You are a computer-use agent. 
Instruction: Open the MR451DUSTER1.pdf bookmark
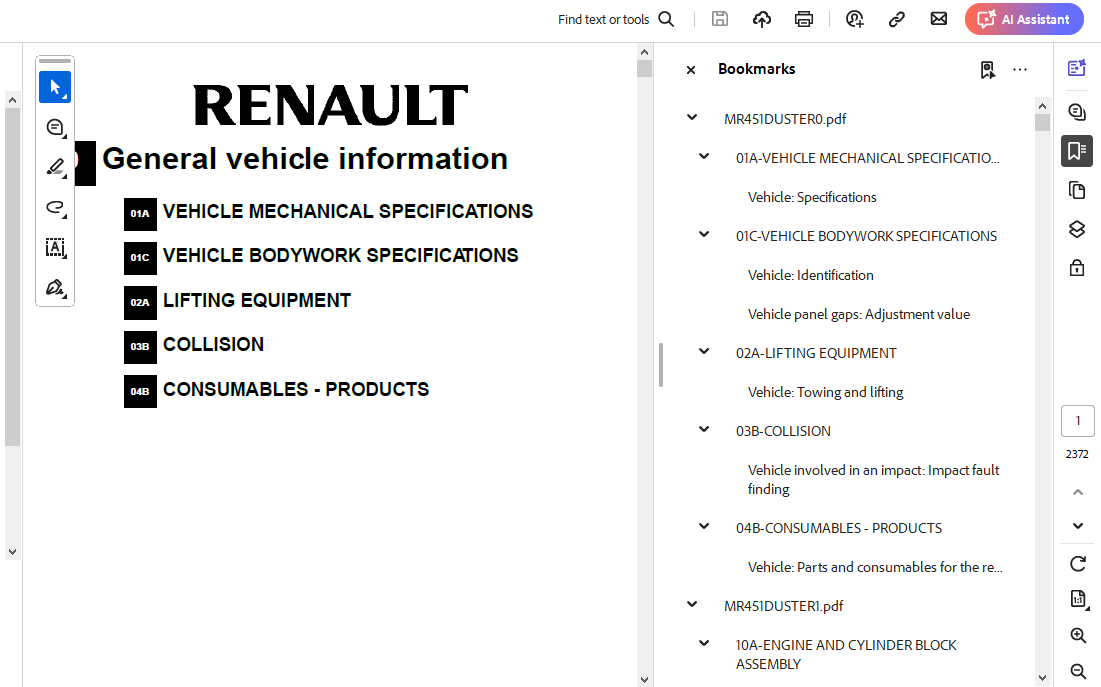coord(784,606)
